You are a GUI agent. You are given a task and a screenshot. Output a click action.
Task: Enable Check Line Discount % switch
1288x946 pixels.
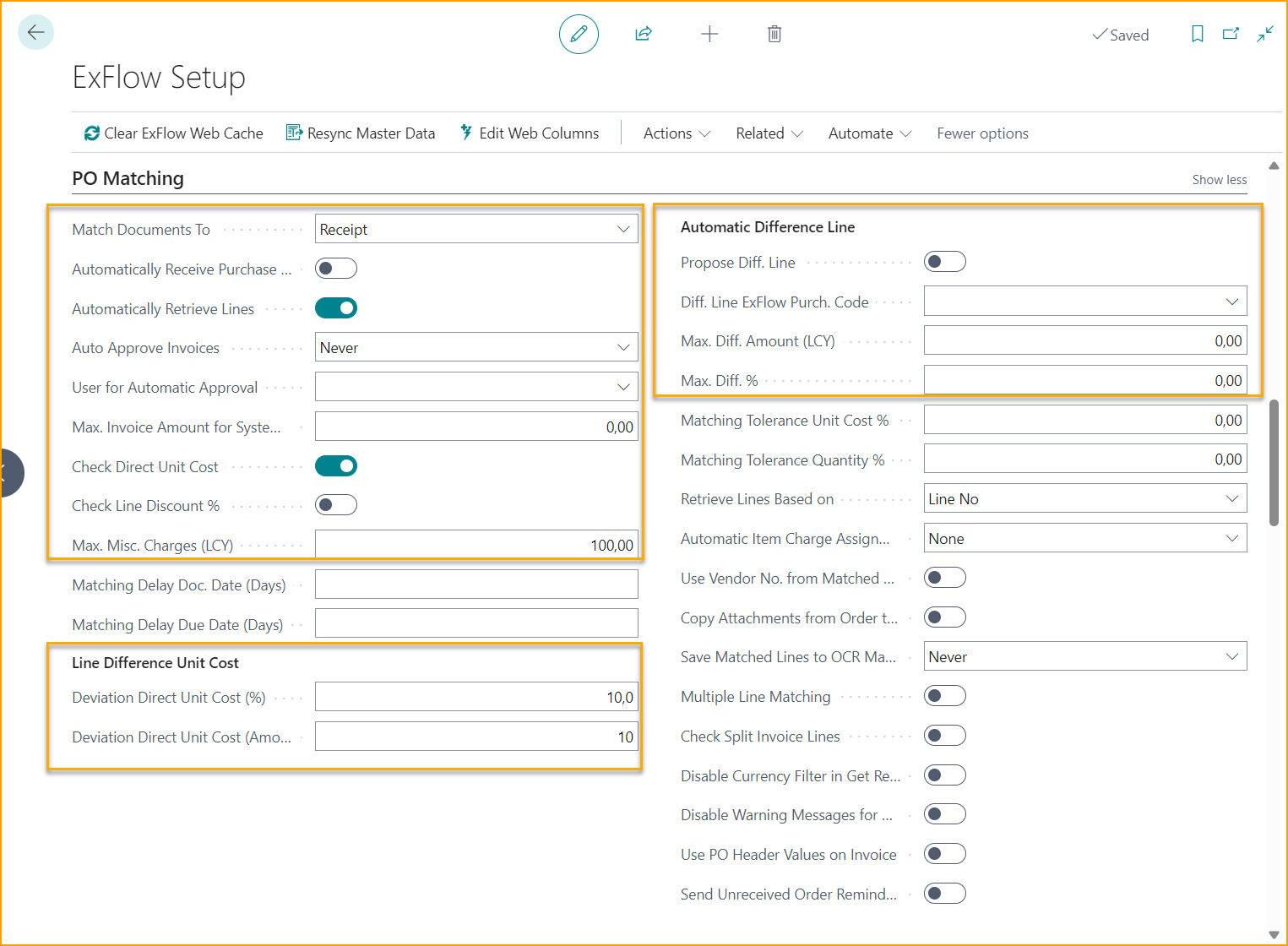[x=336, y=505]
